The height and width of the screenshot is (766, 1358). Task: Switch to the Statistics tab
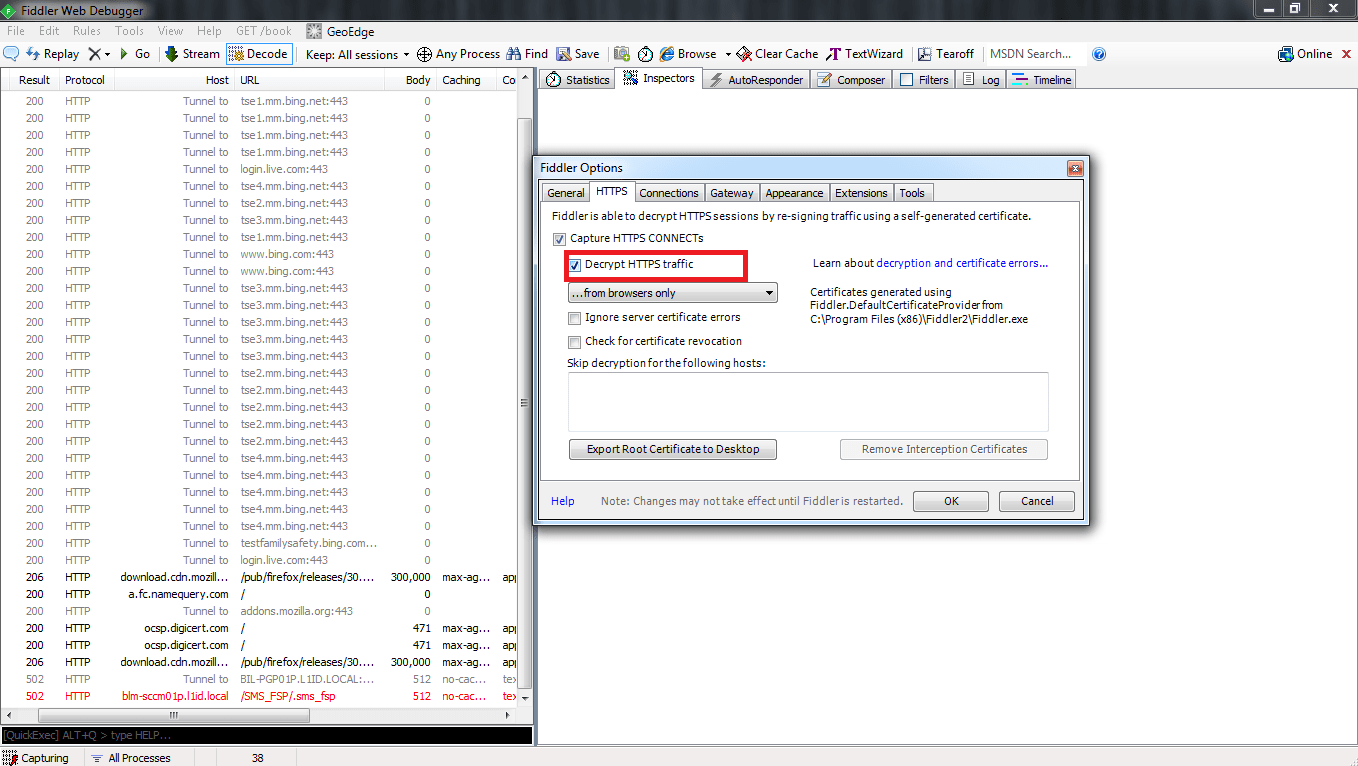pyautogui.click(x=577, y=80)
